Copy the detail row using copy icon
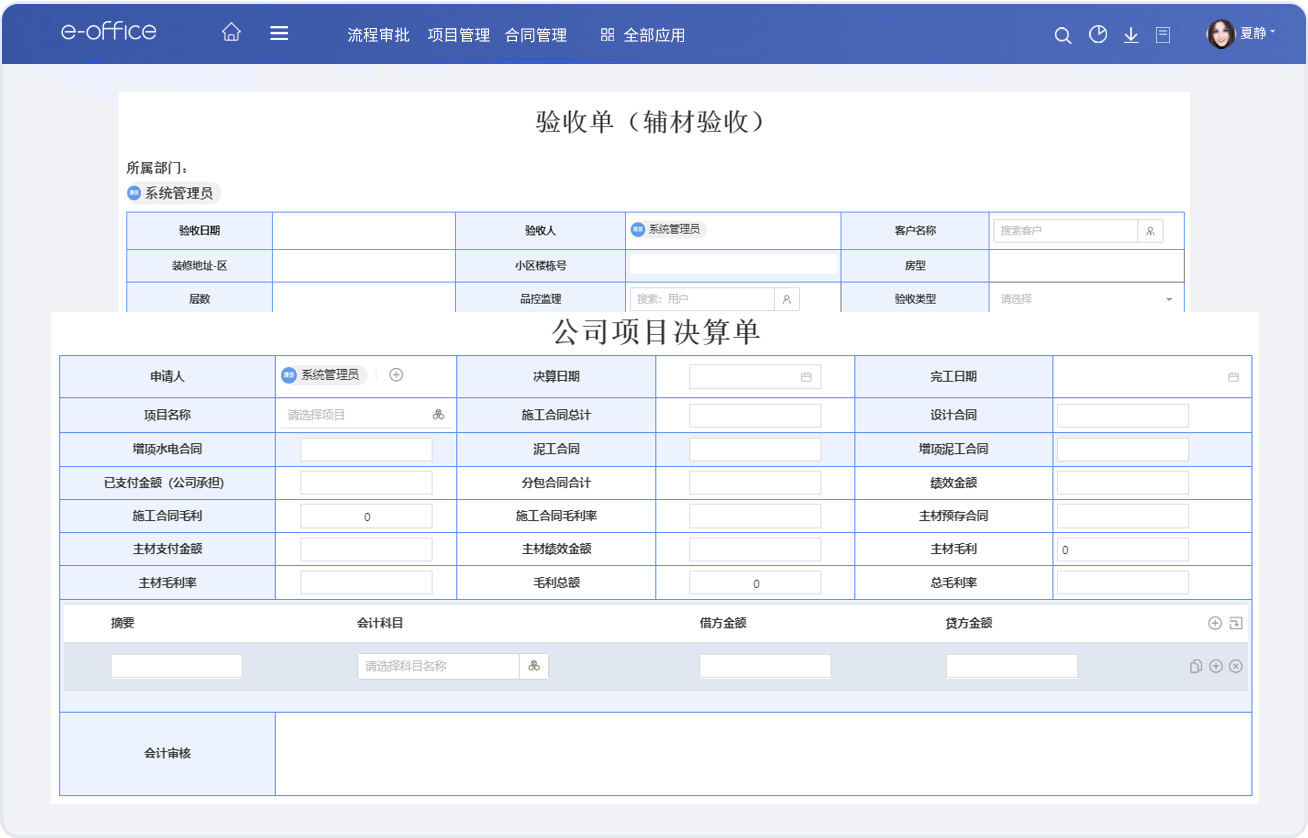 [x=1195, y=666]
